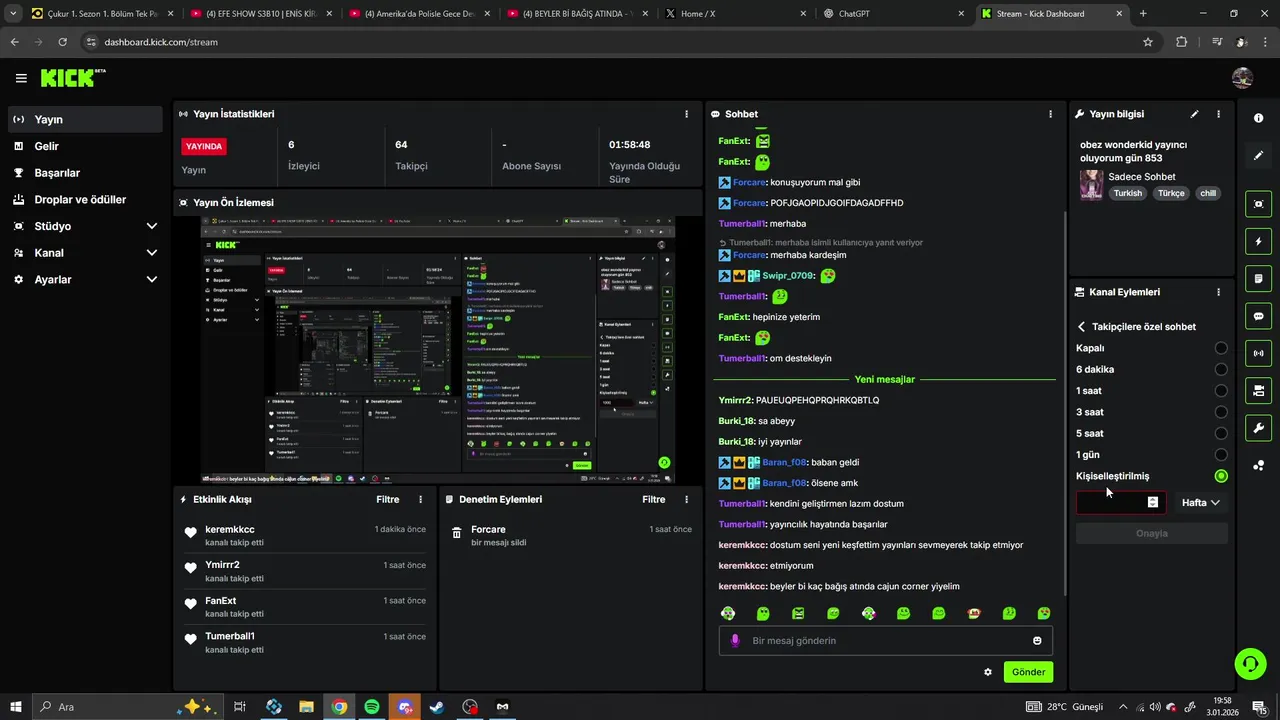The width and height of the screenshot is (1280, 720).
Task: Toggle the broadcast signal panel icon in sidebar
Action: pos(1258,353)
